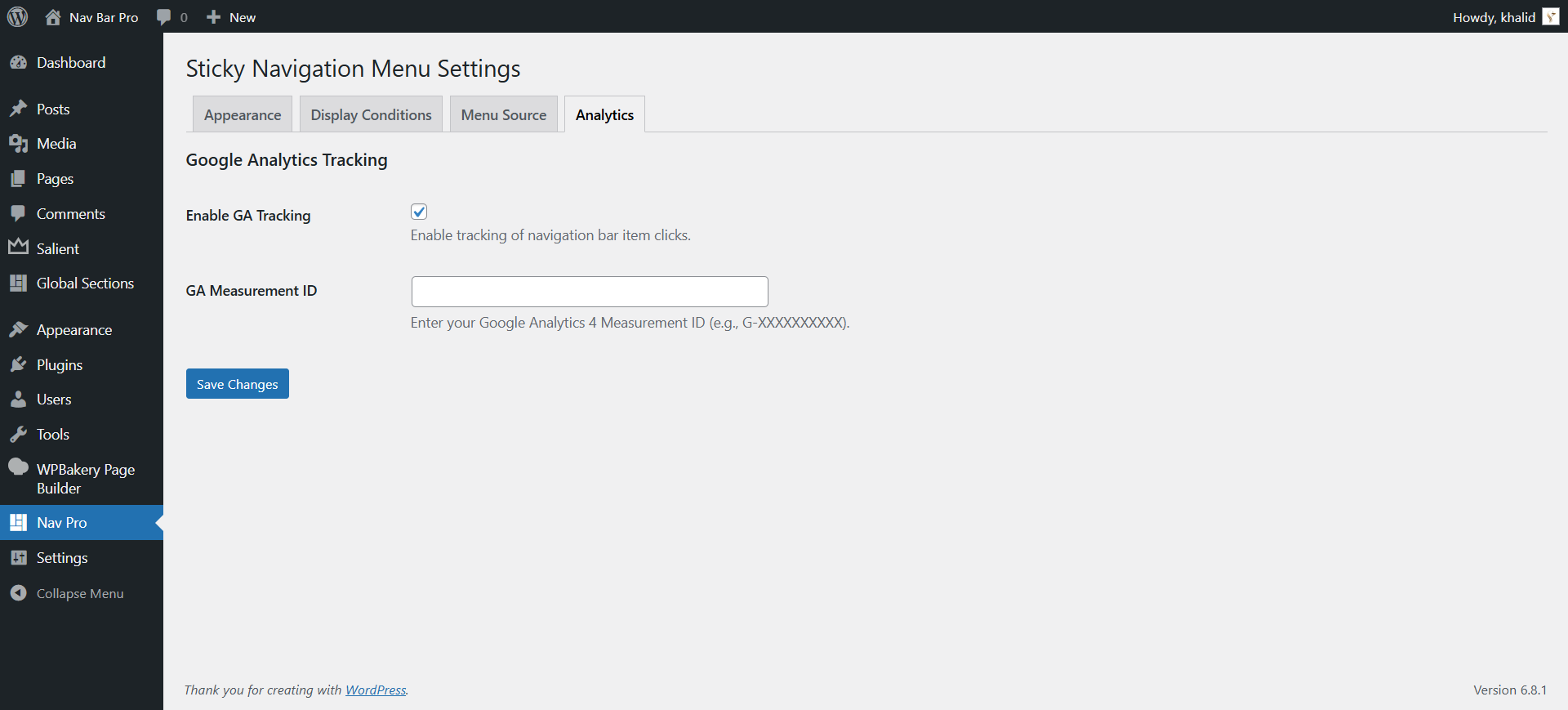The width and height of the screenshot is (1568, 710).
Task: Click the Pages icon in sidebar
Action: point(18,179)
